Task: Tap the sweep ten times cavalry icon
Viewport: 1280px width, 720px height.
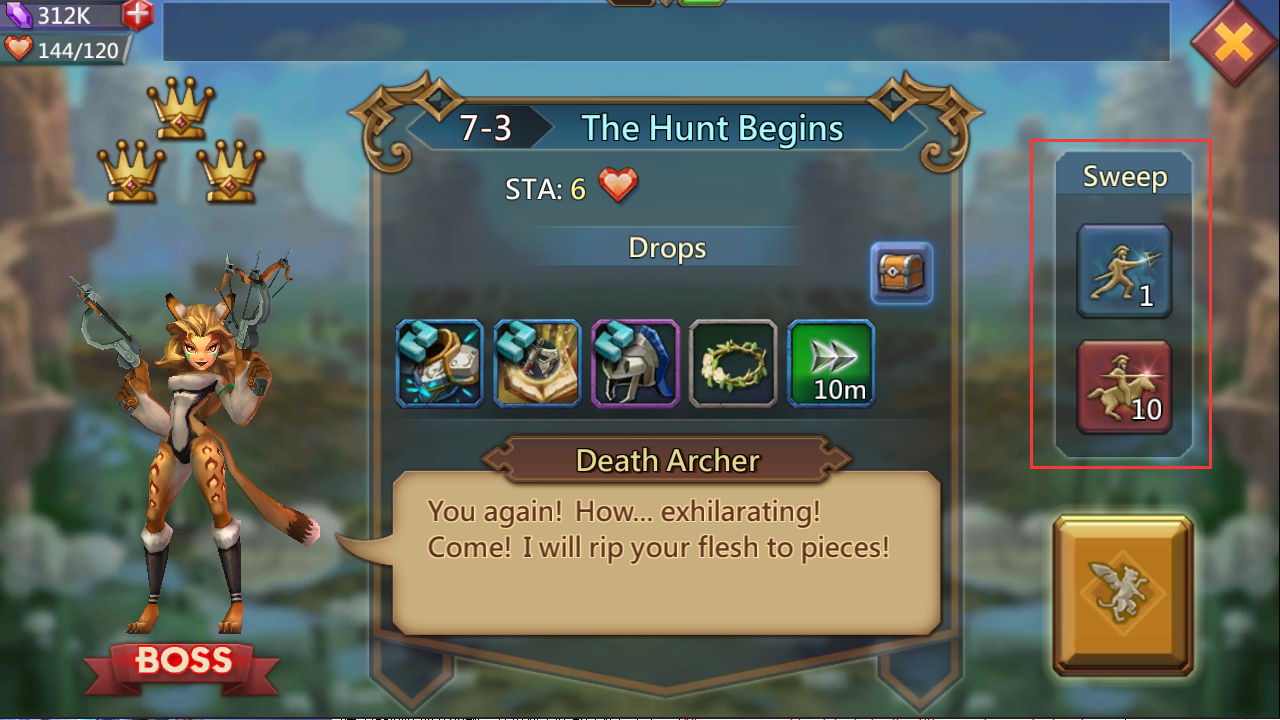Action: pos(1124,387)
